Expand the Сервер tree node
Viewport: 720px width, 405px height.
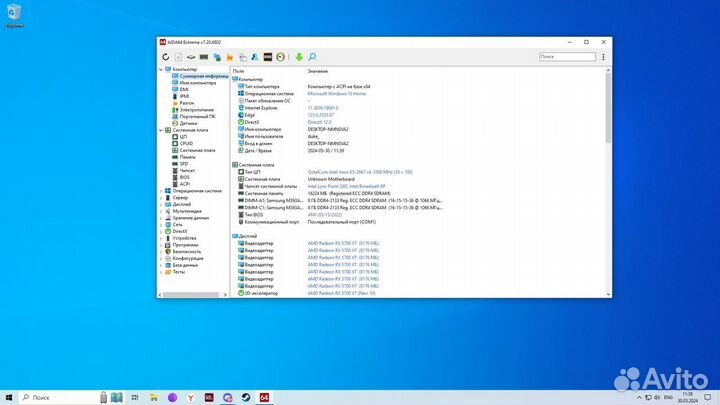click(162, 197)
